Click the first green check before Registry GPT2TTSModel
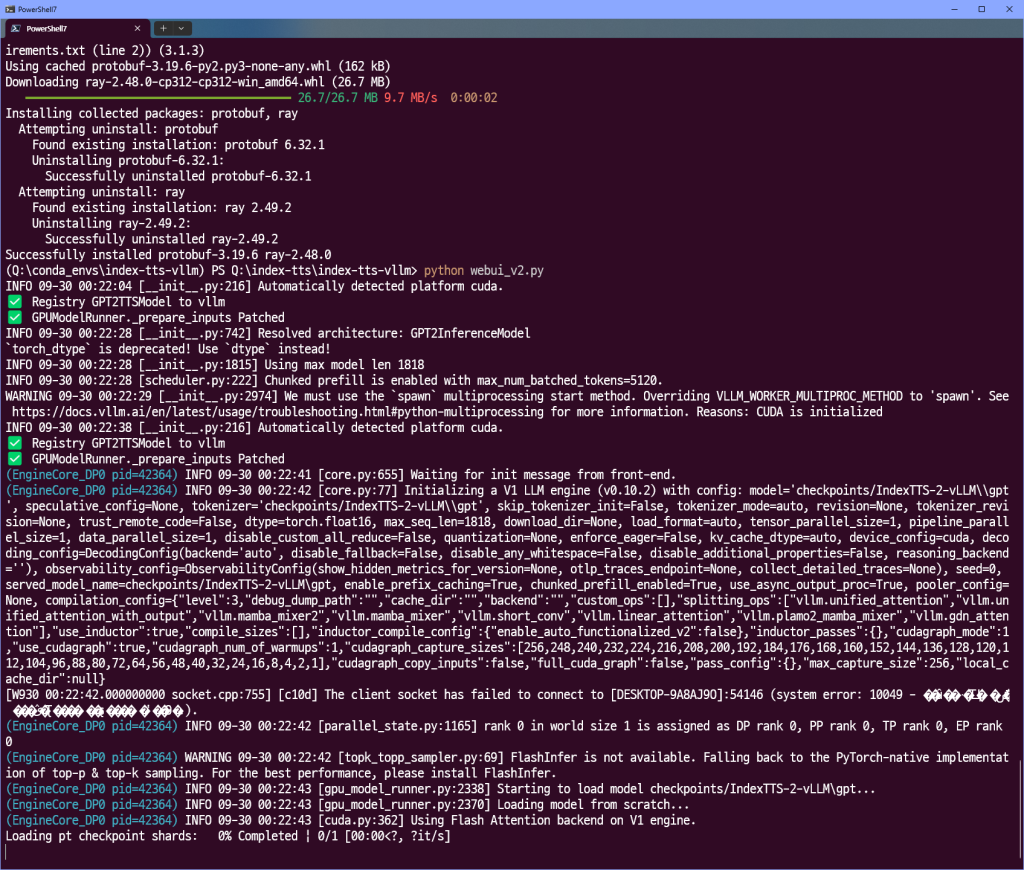Image resolution: width=1024 pixels, height=870 pixels. click(x=14, y=302)
